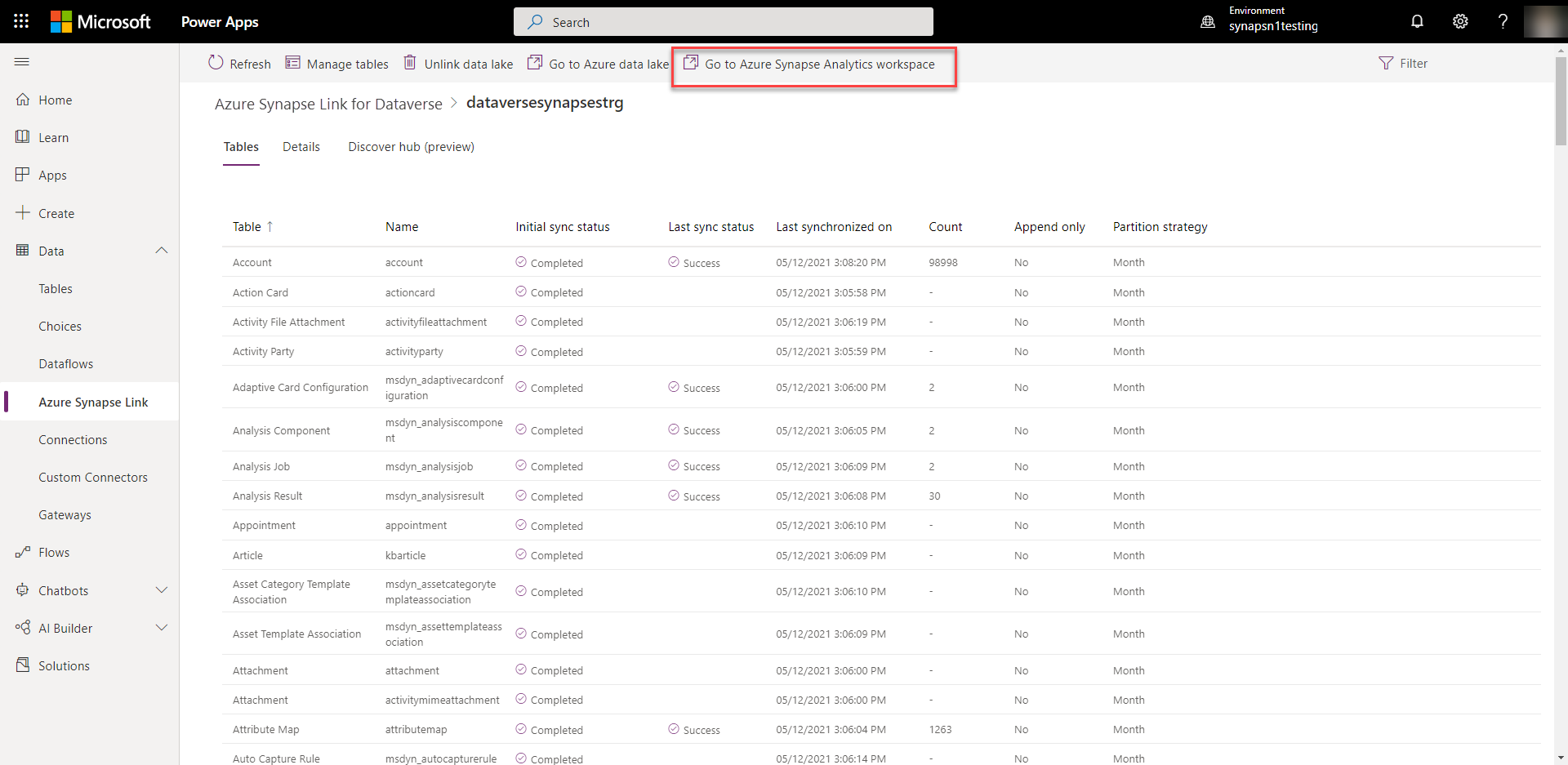1568x765 pixels.
Task: Go to Azure Synapse Analytics workspace
Action: [x=813, y=64]
